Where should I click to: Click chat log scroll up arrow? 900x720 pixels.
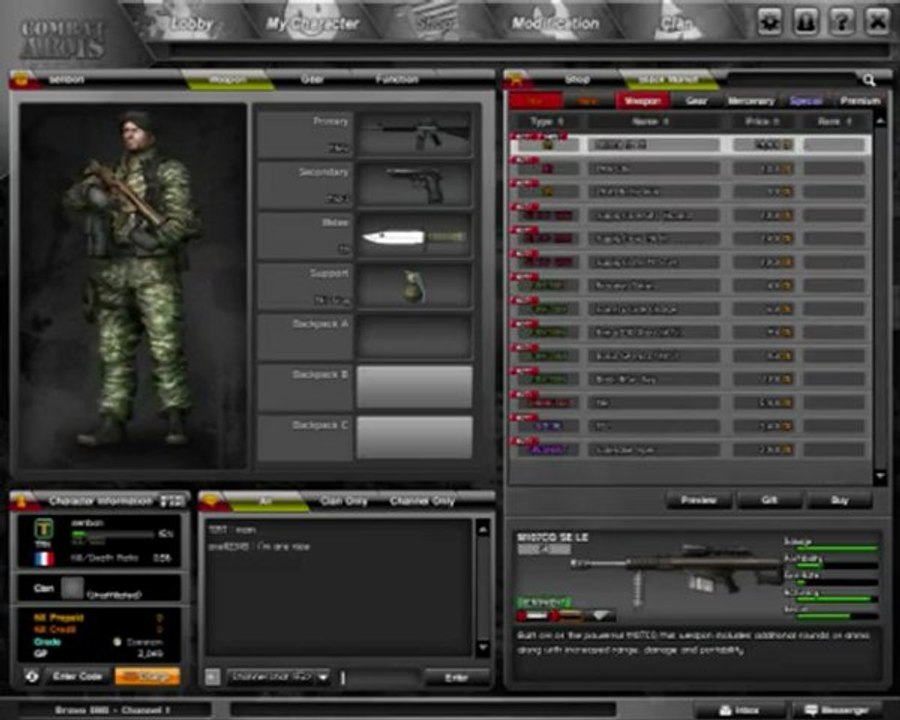[x=483, y=529]
